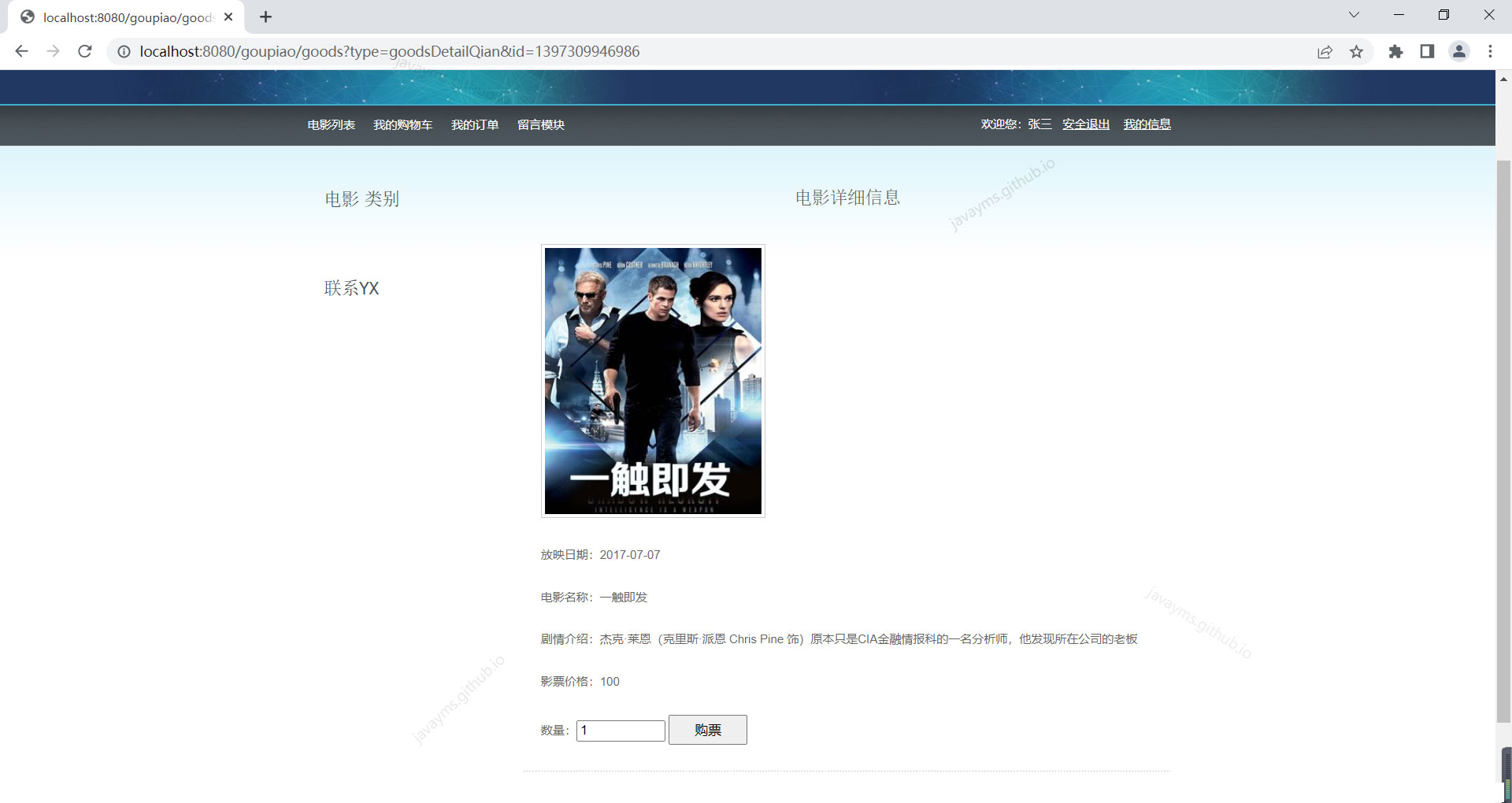Select the localhost:8080/goupiao browser tab
The width and height of the screenshot is (1512, 803).
[x=126, y=17]
